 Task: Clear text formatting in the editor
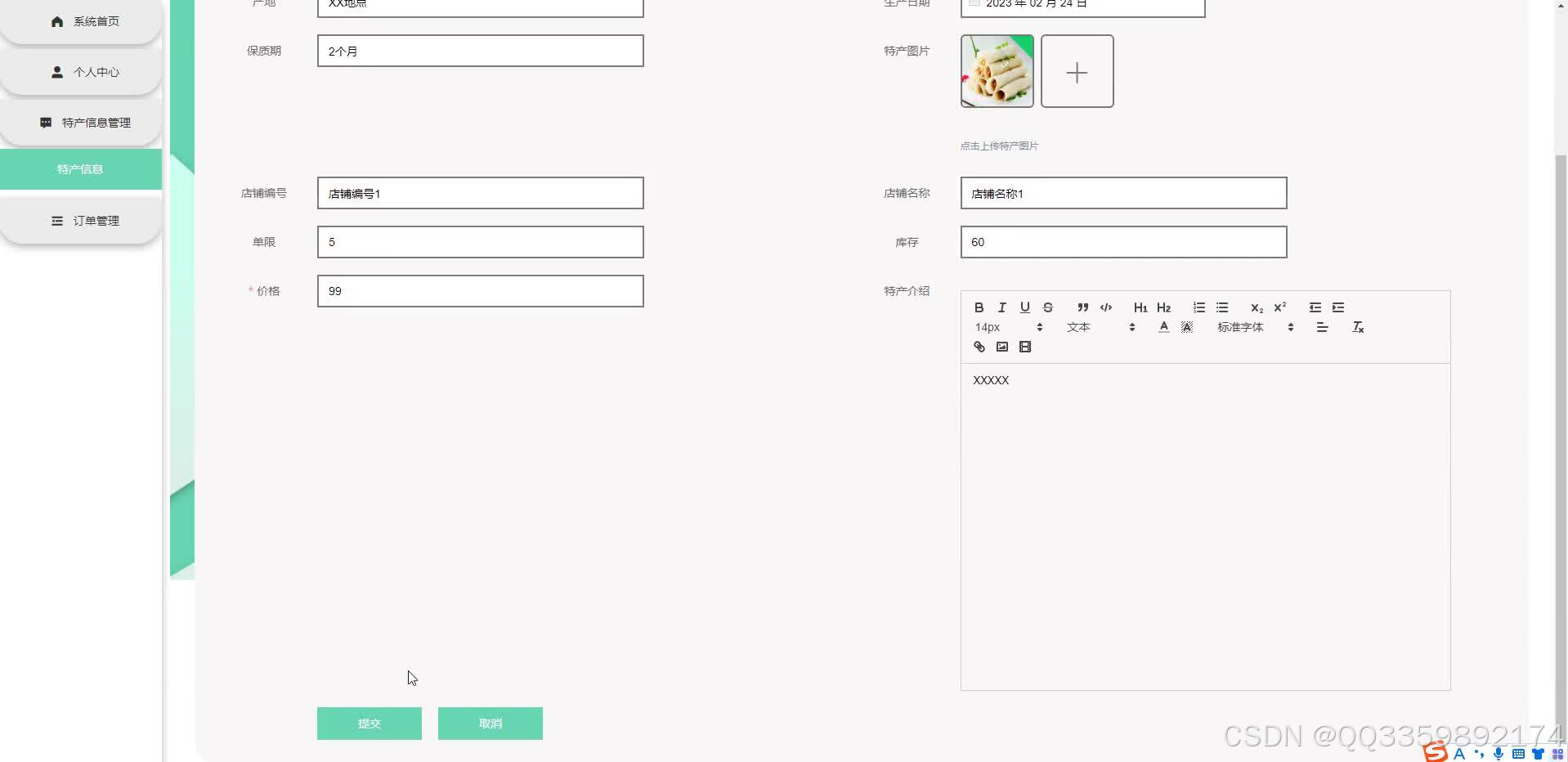tap(1357, 327)
